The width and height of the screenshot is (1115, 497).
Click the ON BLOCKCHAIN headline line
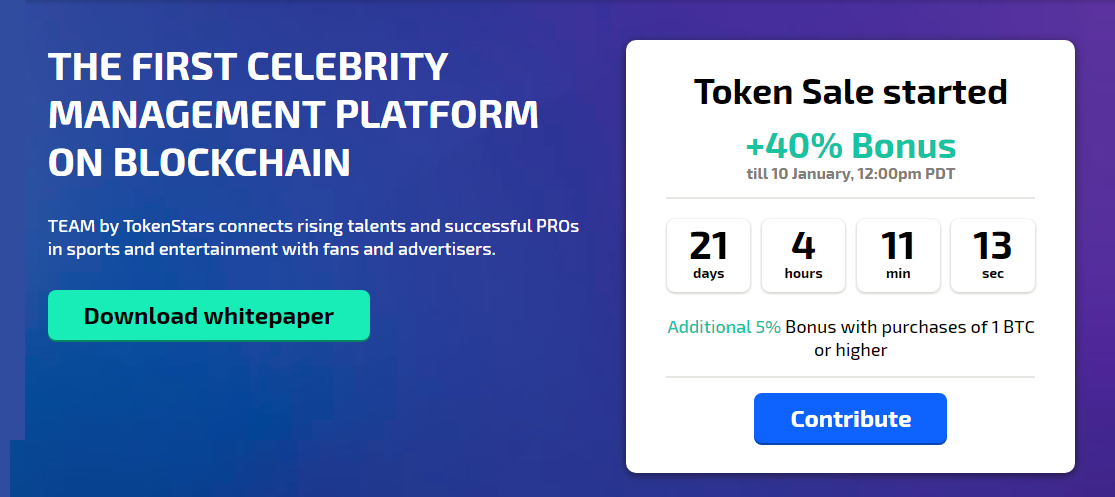(199, 162)
